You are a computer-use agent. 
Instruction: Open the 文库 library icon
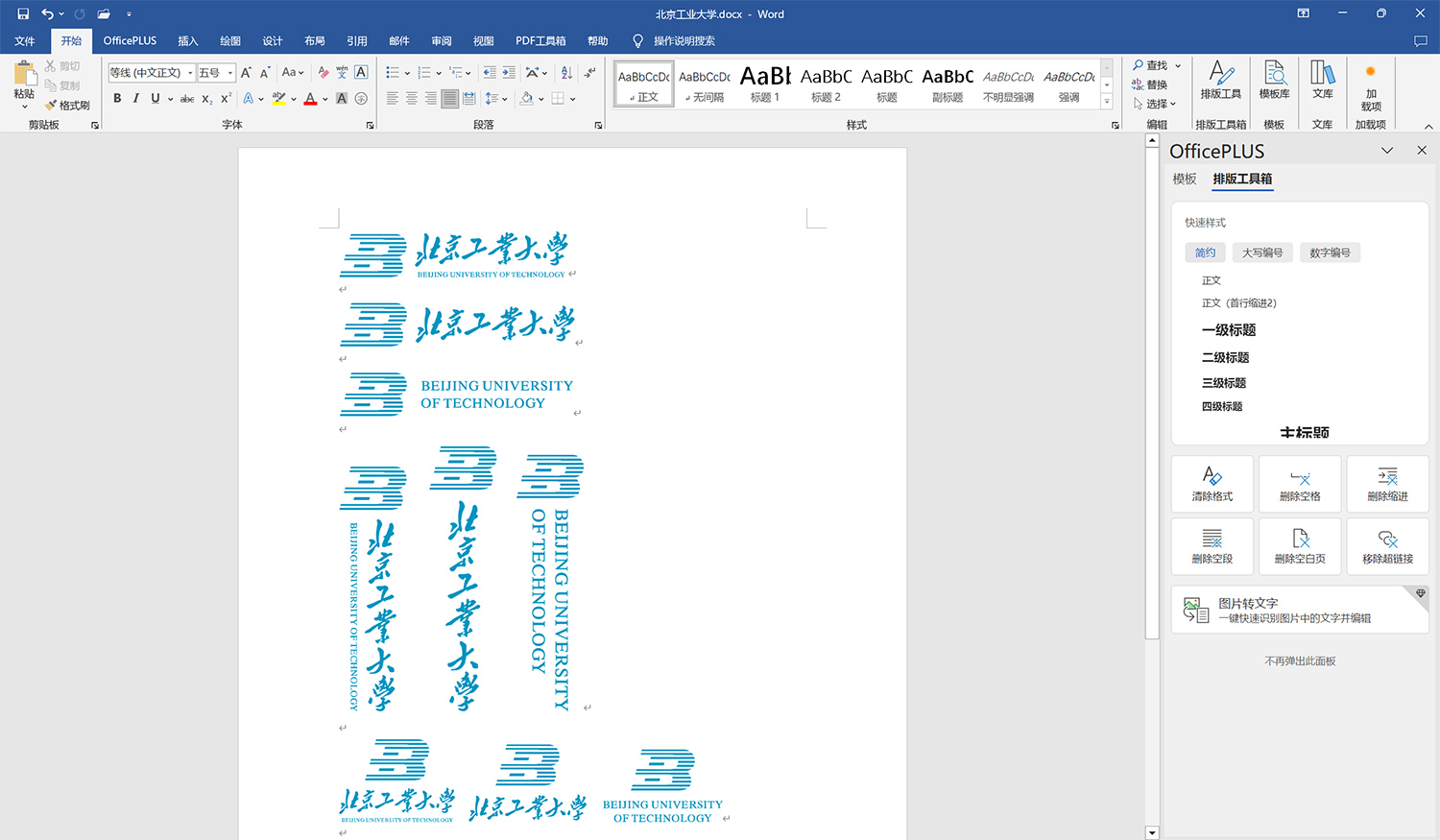[1323, 81]
